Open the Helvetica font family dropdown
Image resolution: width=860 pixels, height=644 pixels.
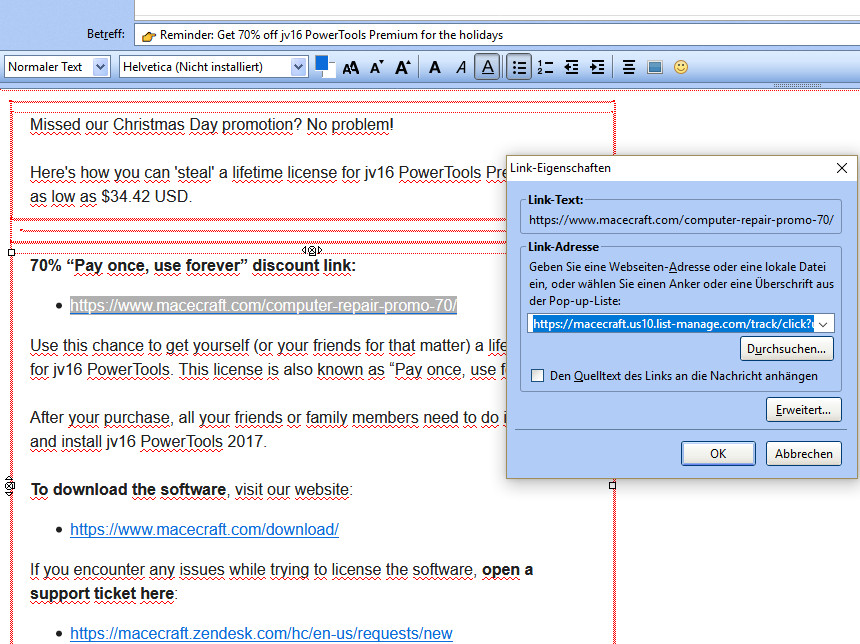tap(213, 67)
